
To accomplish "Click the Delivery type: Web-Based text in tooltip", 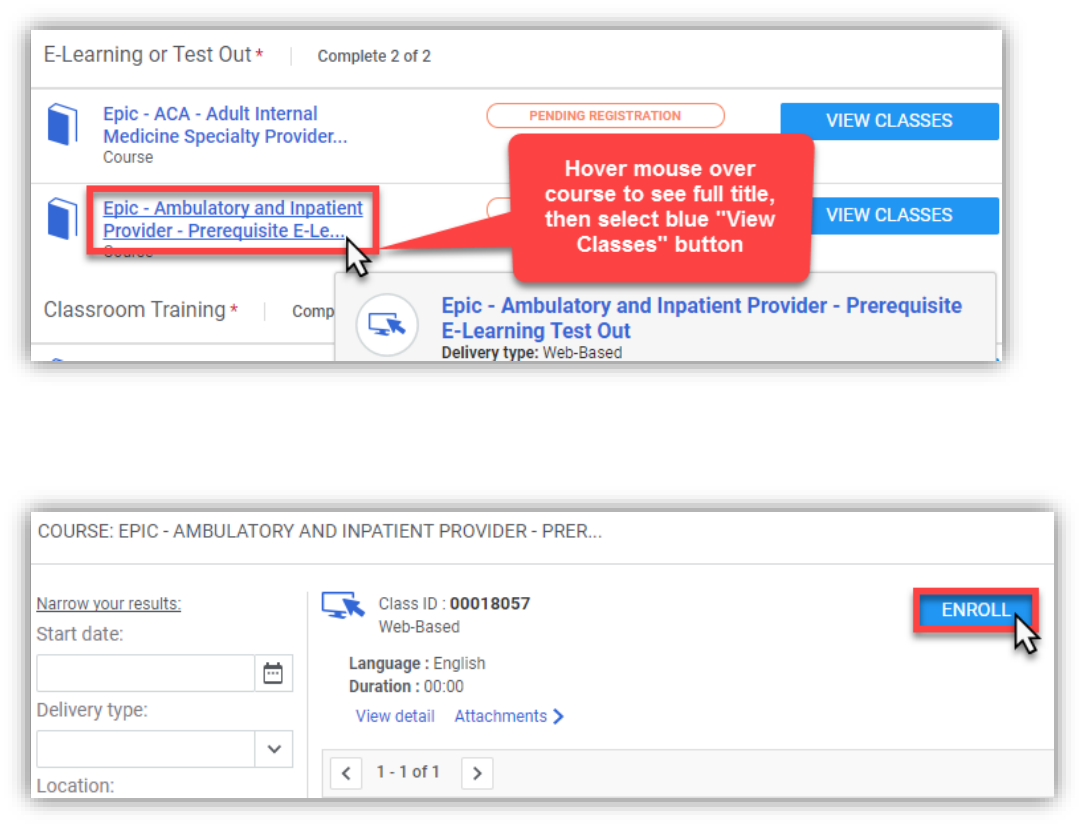I will [532, 353].
